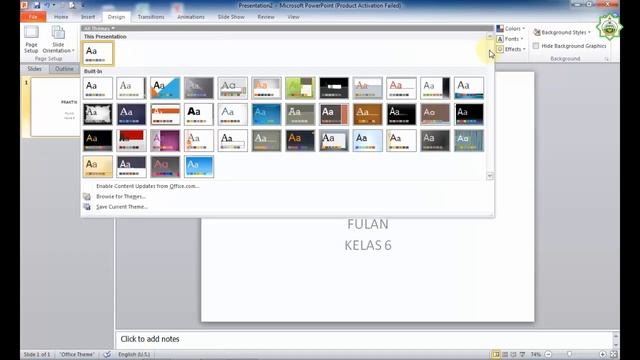The width and height of the screenshot is (640, 360).
Task: Undo last action in quick access toolbar
Action: click(x=47, y=5)
